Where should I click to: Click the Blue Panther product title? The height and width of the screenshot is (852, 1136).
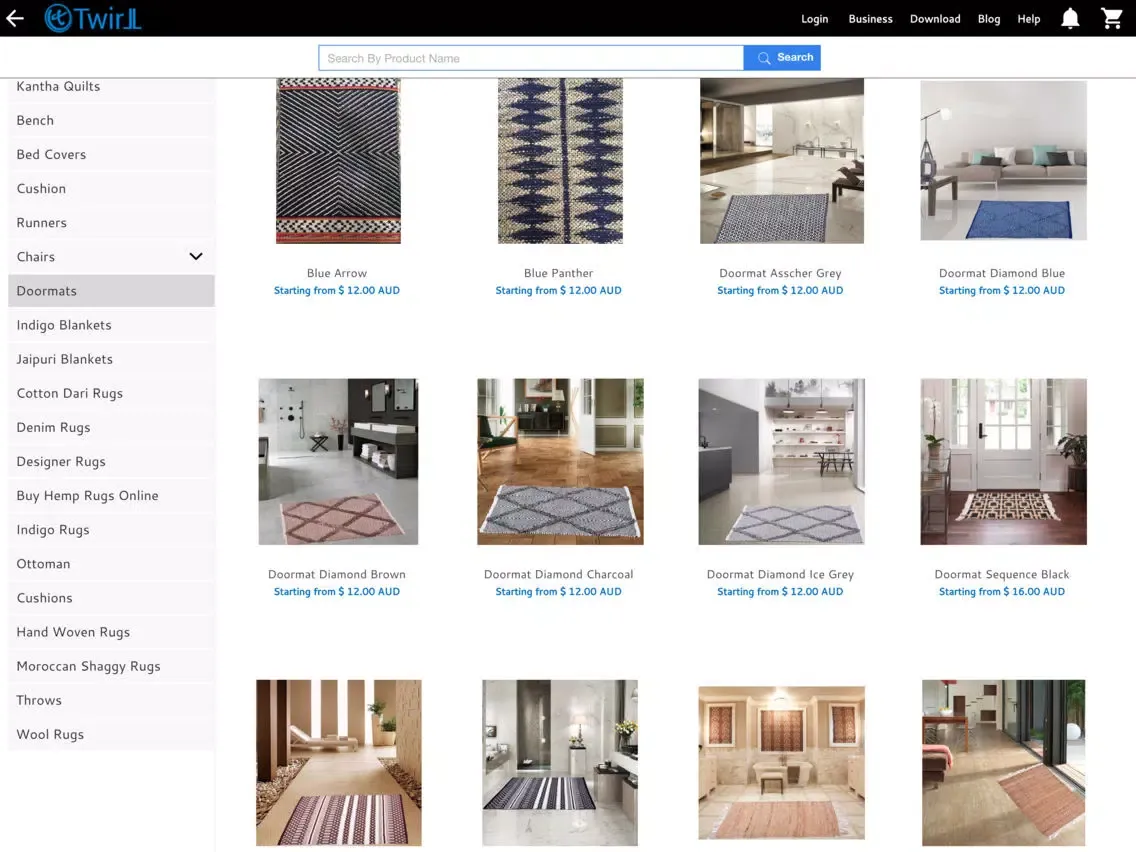pyautogui.click(x=559, y=273)
